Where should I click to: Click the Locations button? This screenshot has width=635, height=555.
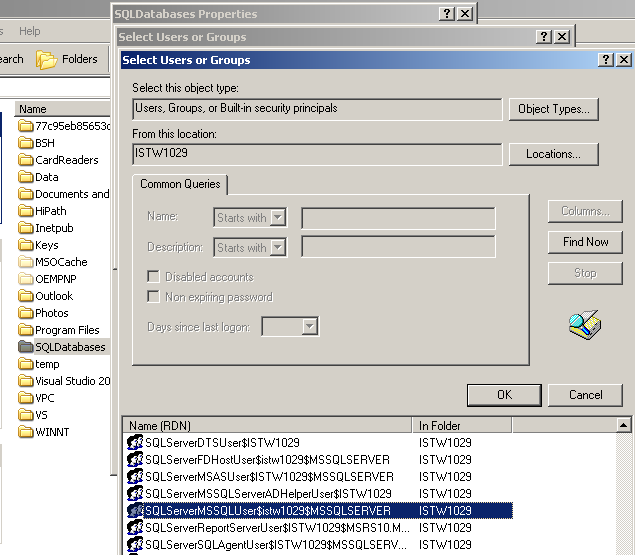pos(554,154)
